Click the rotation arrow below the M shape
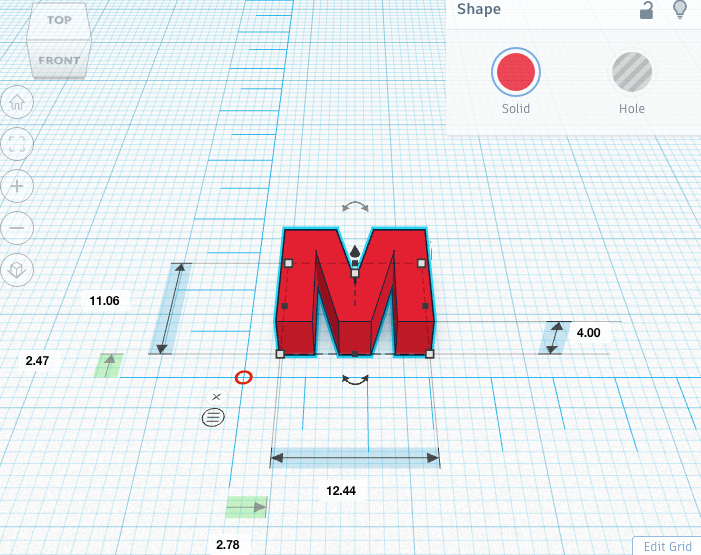 [x=355, y=379]
